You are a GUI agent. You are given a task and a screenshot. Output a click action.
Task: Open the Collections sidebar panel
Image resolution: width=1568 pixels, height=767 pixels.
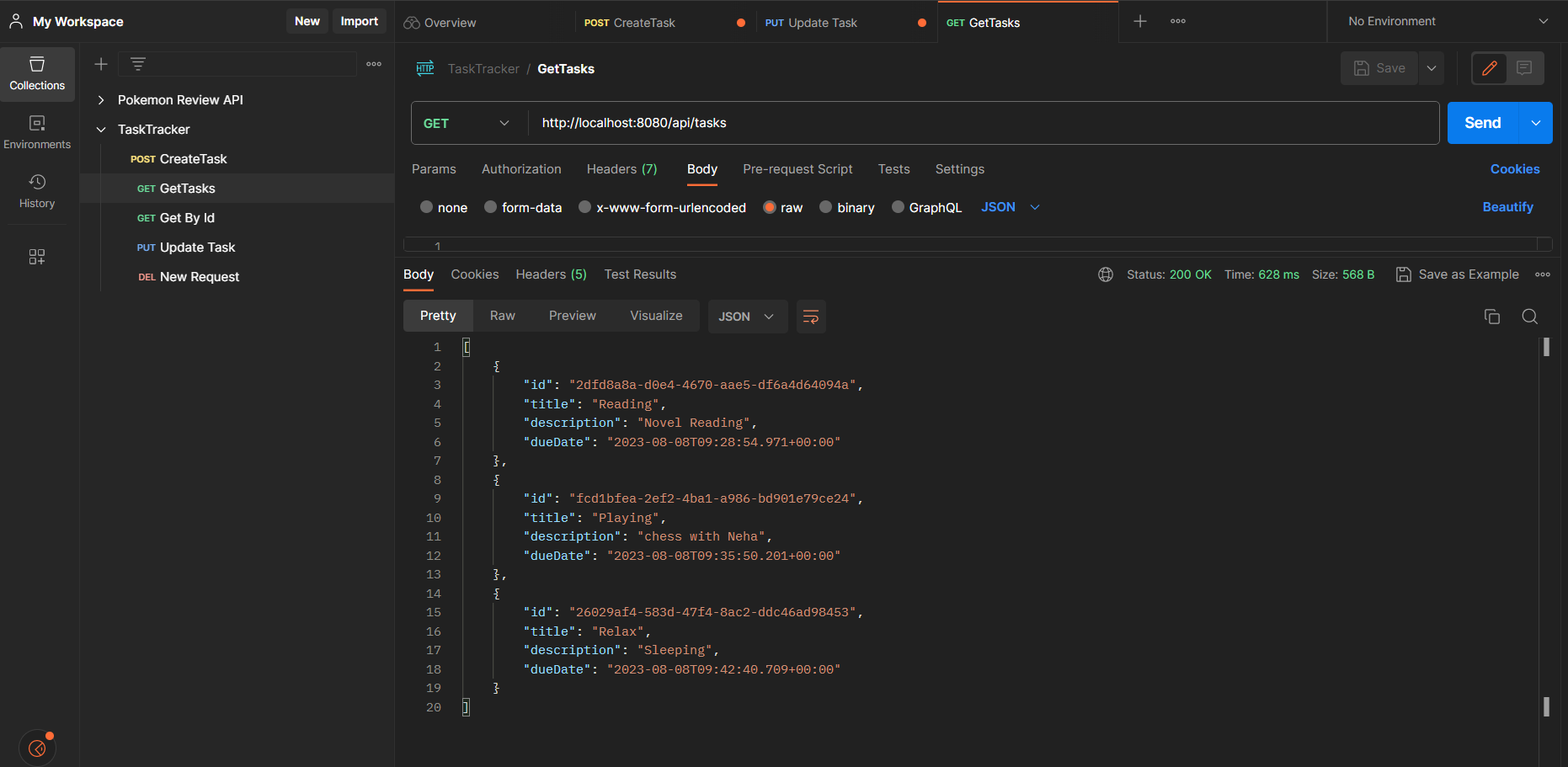[x=37, y=73]
